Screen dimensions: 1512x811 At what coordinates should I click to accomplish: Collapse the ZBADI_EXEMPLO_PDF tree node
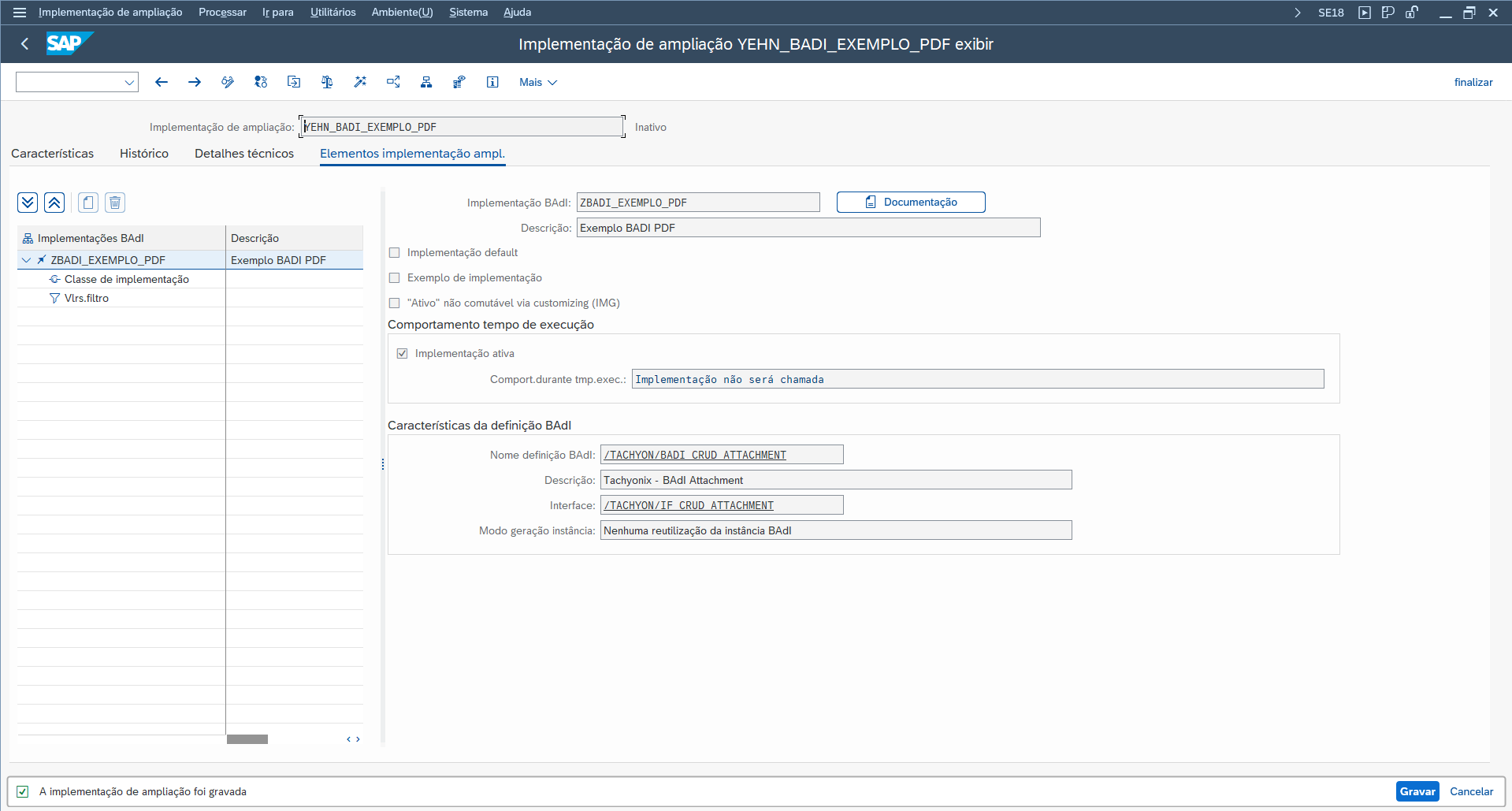27,260
